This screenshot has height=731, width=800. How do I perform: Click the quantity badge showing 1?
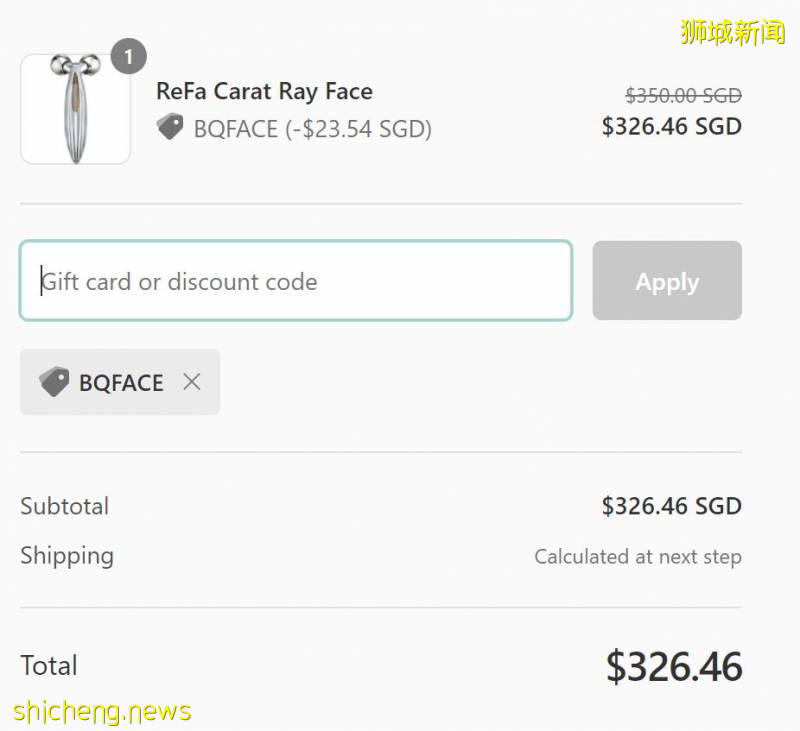[x=128, y=56]
